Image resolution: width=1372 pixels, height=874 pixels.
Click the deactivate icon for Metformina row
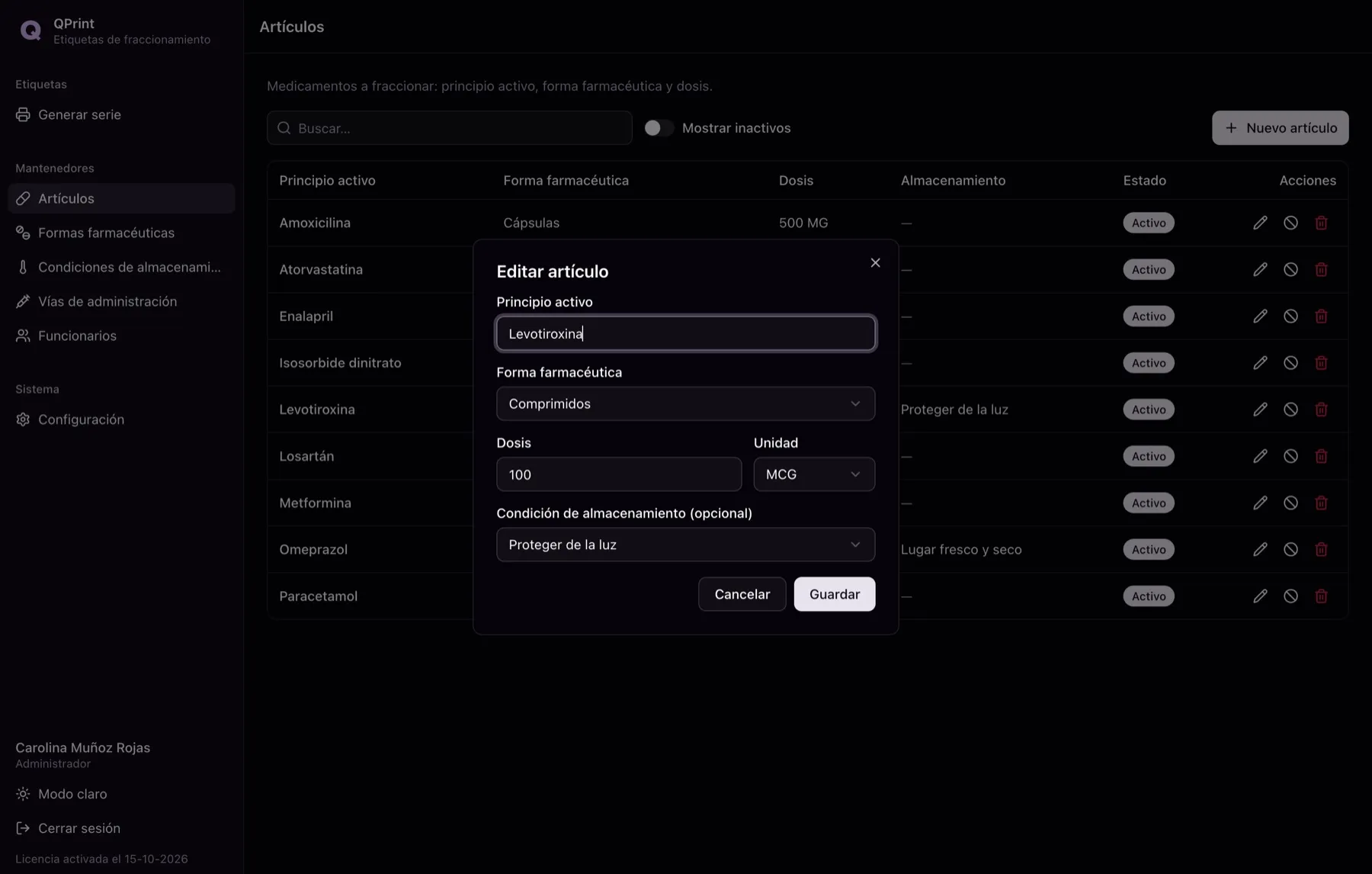[x=1290, y=503]
